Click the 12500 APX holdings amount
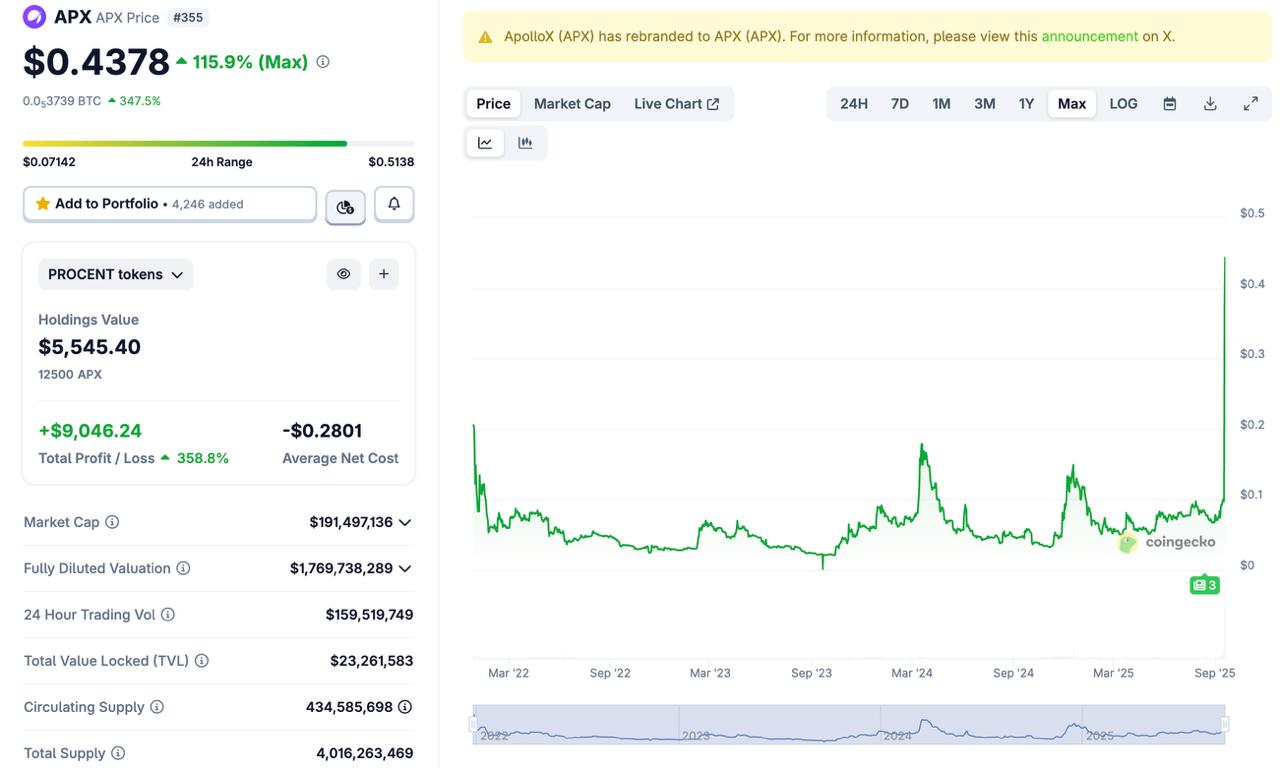Screen dimensions: 1280x768 click(70, 374)
